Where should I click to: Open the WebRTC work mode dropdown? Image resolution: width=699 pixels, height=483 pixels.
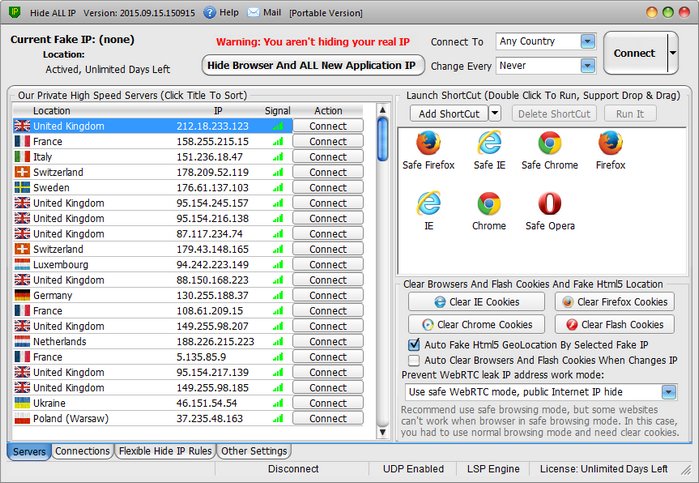coord(668,392)
